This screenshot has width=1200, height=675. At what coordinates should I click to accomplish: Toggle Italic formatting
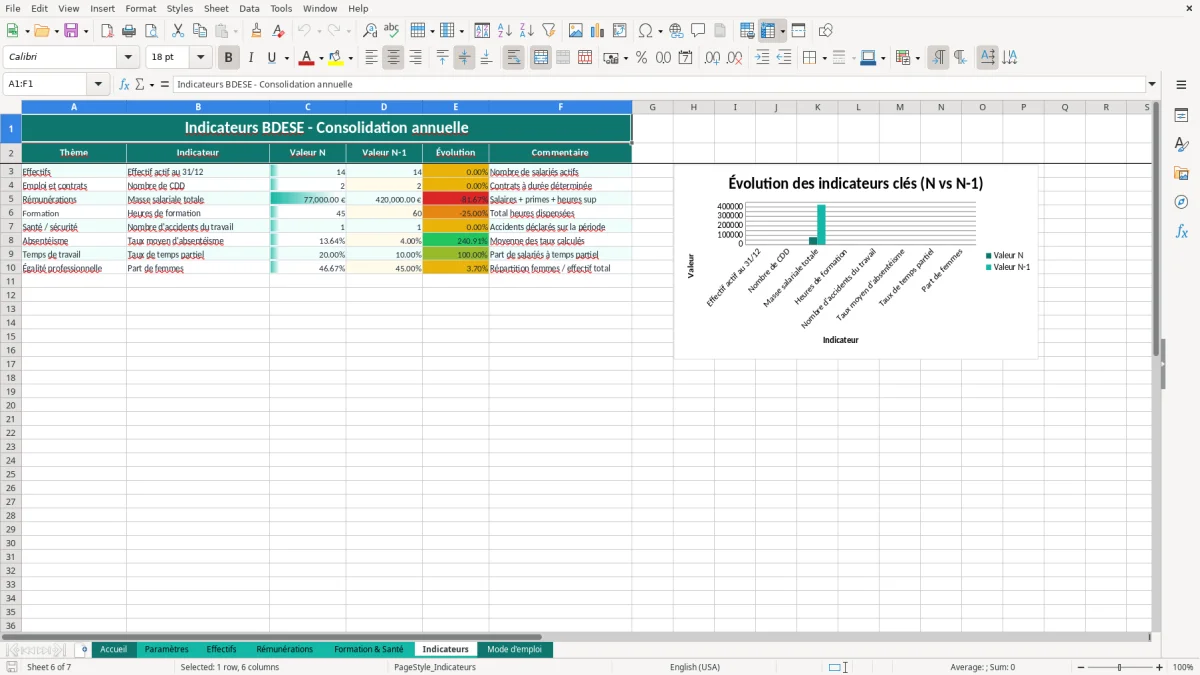(x=251, y=58)
